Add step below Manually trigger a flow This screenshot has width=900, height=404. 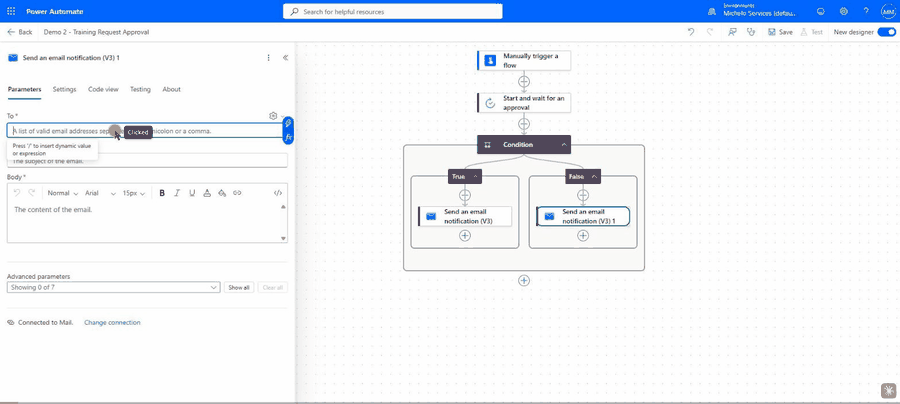[x=523, y=81]
